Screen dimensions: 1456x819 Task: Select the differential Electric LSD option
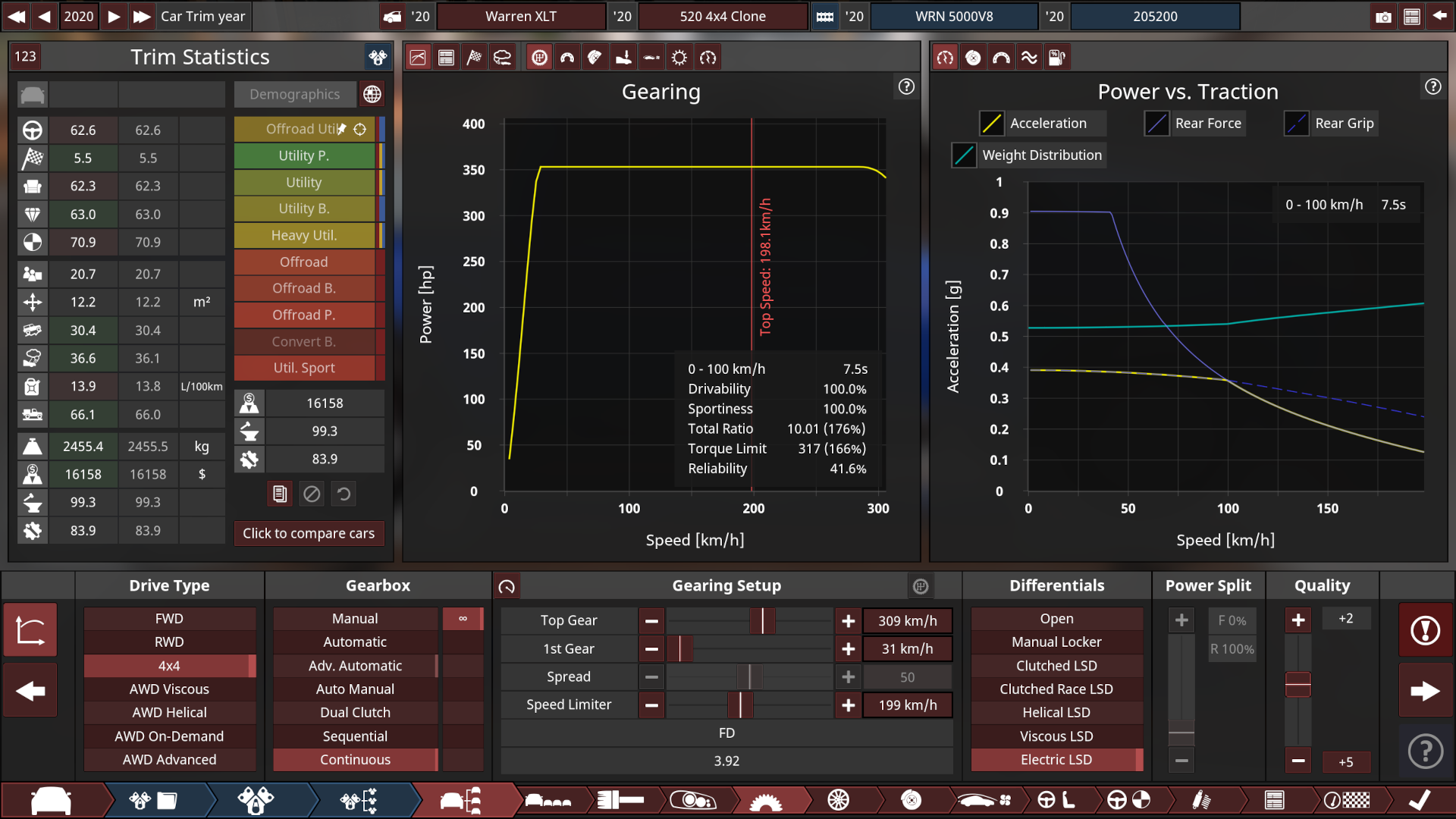(1056, 758)
